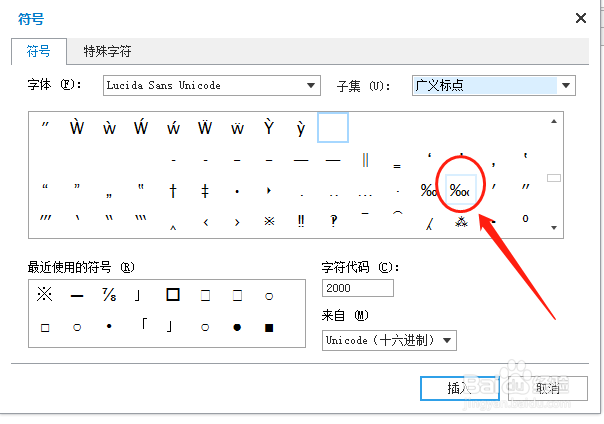Click the 取消 (Cancel) button
The width and height of the screenshot is (604, 424).
point(548,388)
